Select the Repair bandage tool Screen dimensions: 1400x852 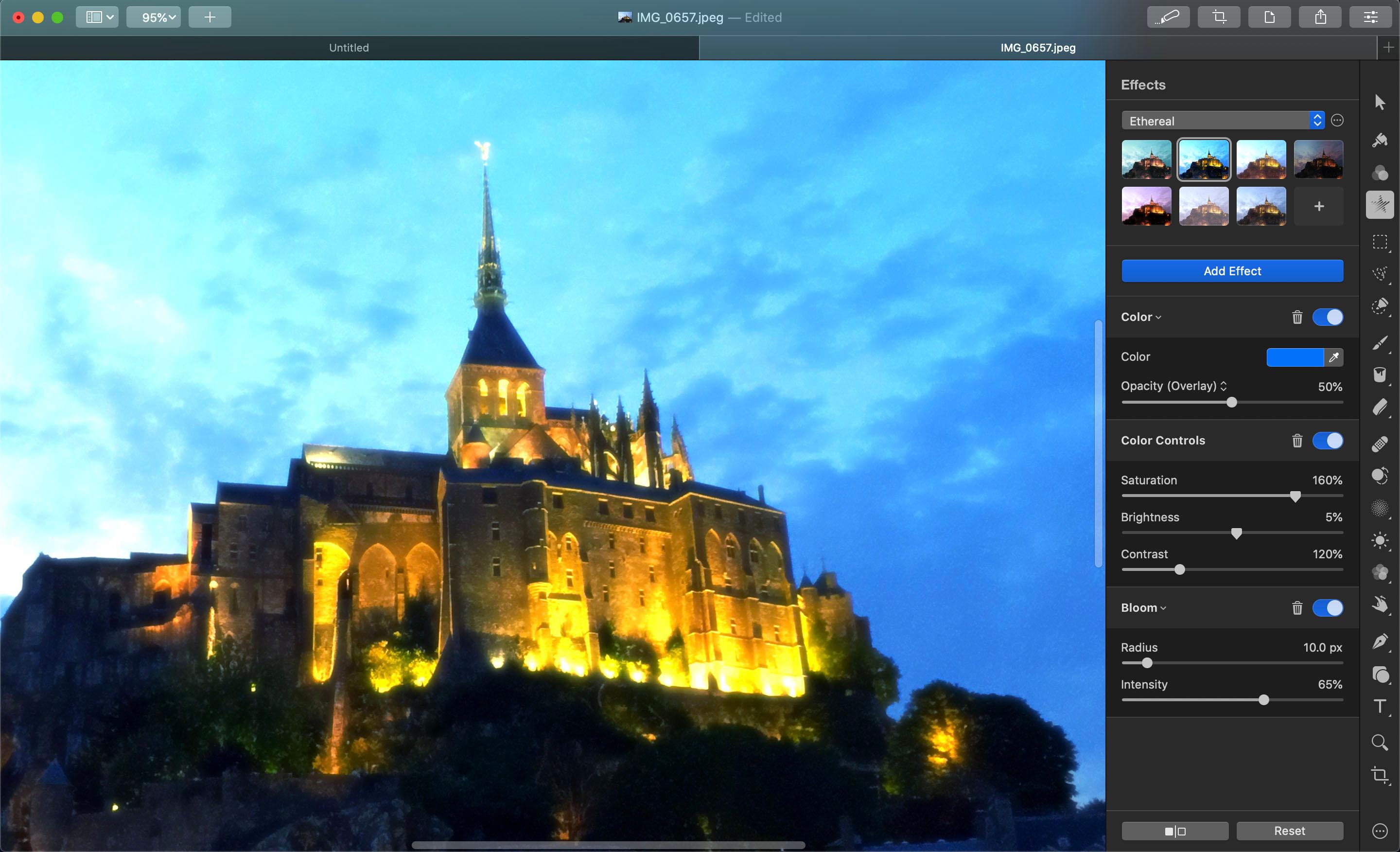pos(1380,444)
